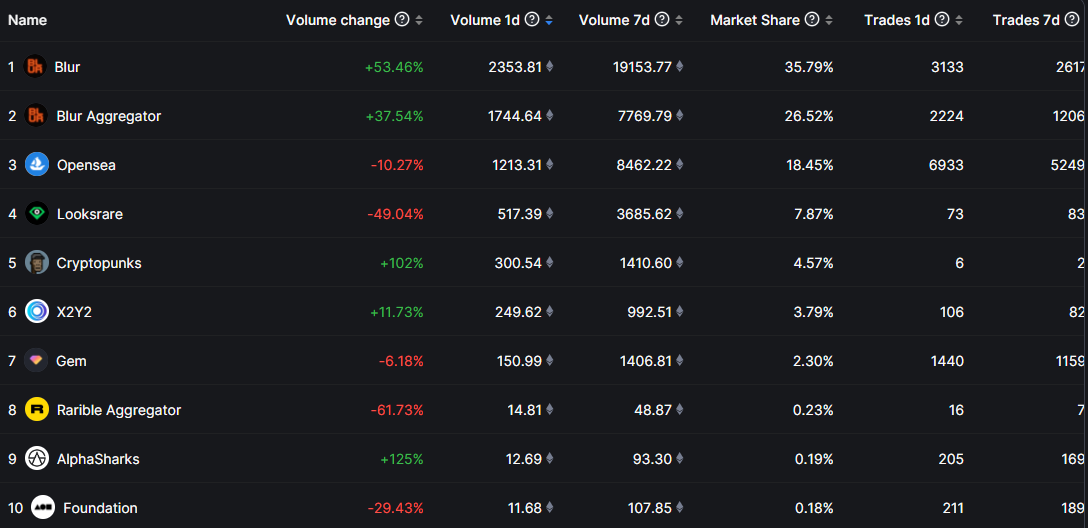Sort table by Volume change arrows
Viewport: 1088px width, 528px height.
419,20
